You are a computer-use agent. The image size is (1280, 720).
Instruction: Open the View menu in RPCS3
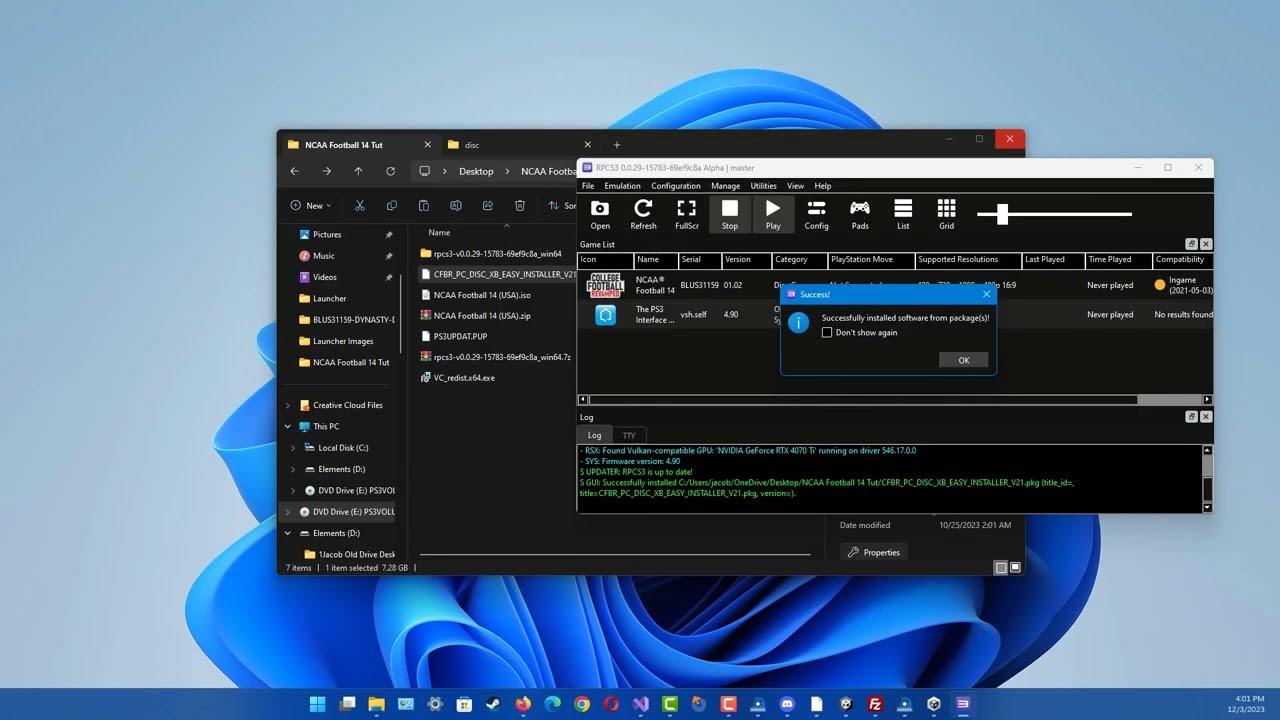point(795,186)
